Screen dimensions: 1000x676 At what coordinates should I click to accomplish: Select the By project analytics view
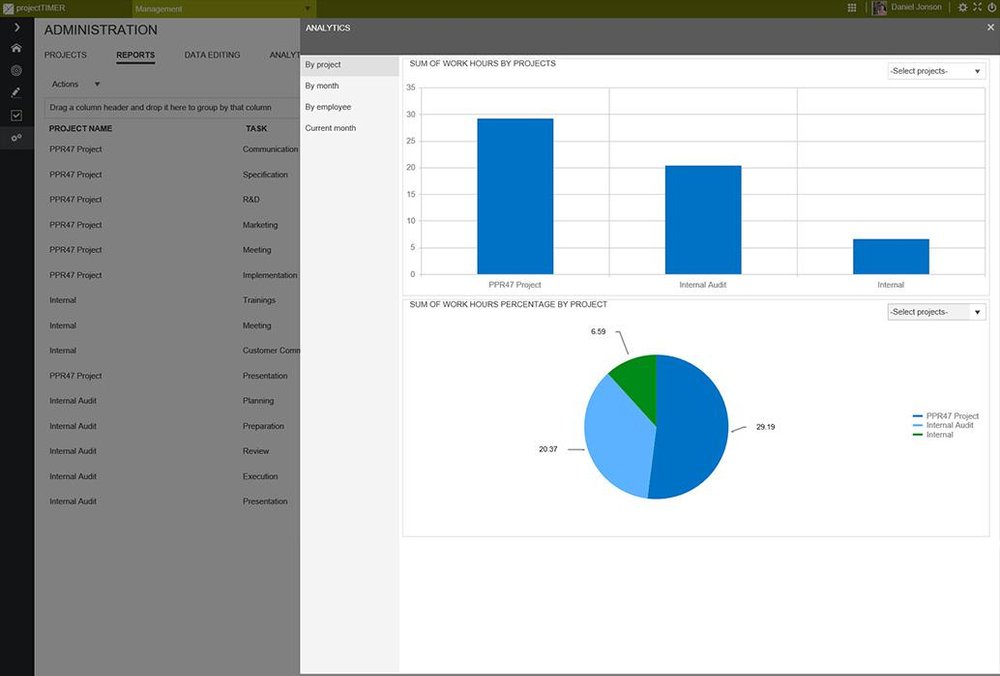pos(349,65)
